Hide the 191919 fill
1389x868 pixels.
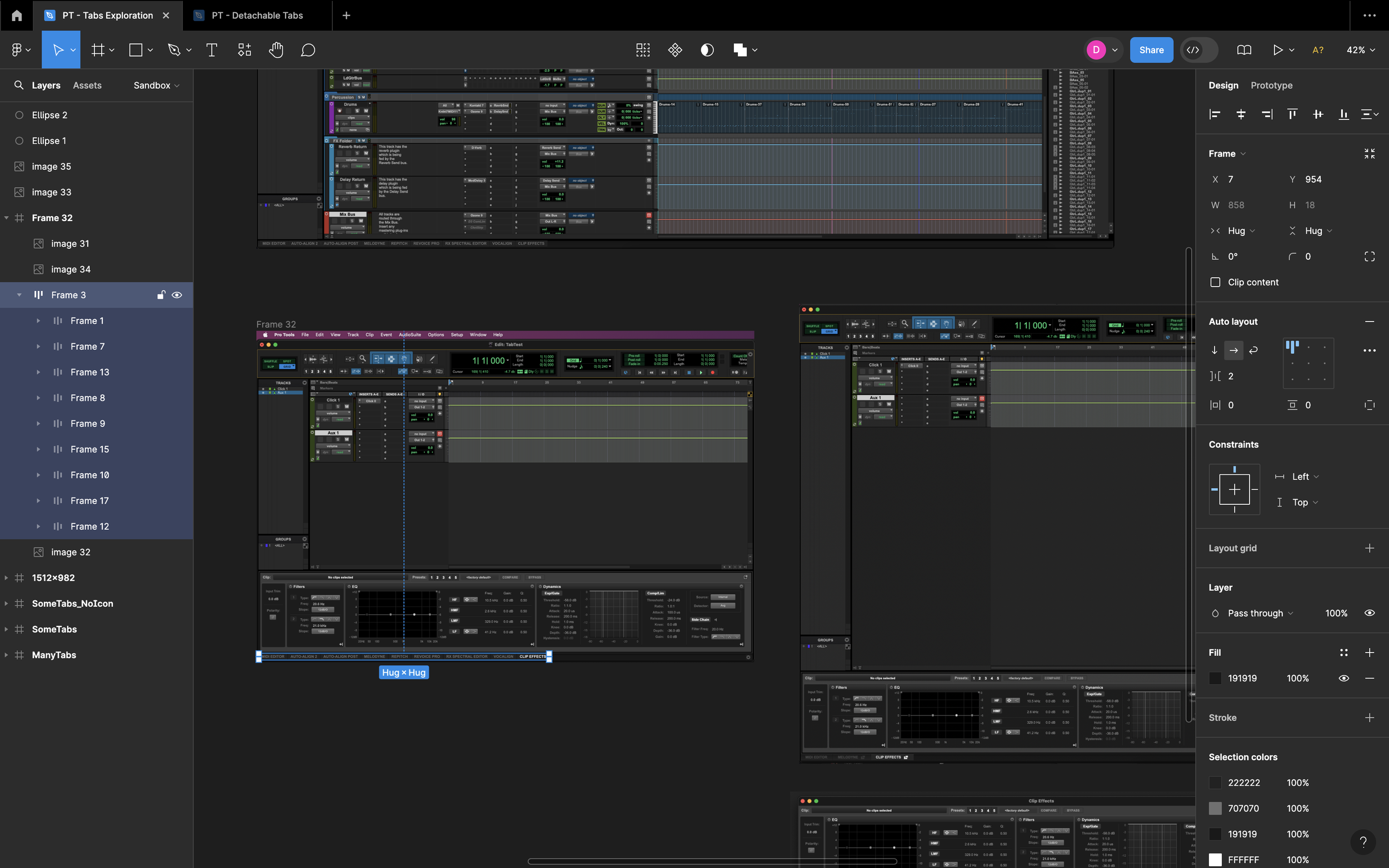[1343, 679]
